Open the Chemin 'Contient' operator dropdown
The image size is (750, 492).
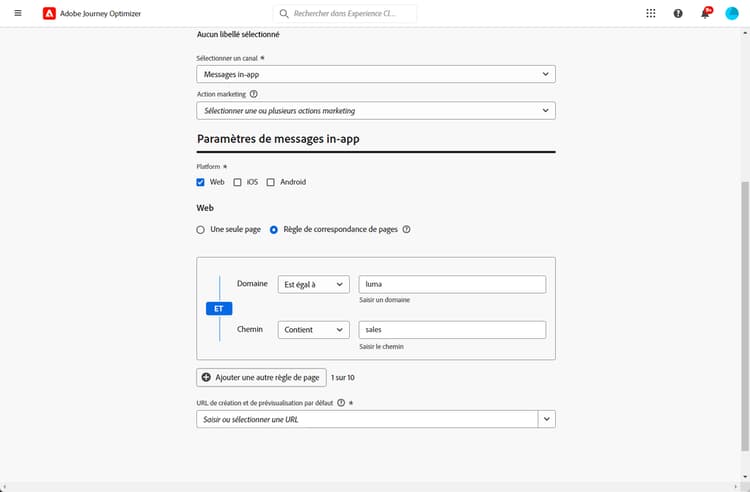pyautogui.click(x=313, y=330)
